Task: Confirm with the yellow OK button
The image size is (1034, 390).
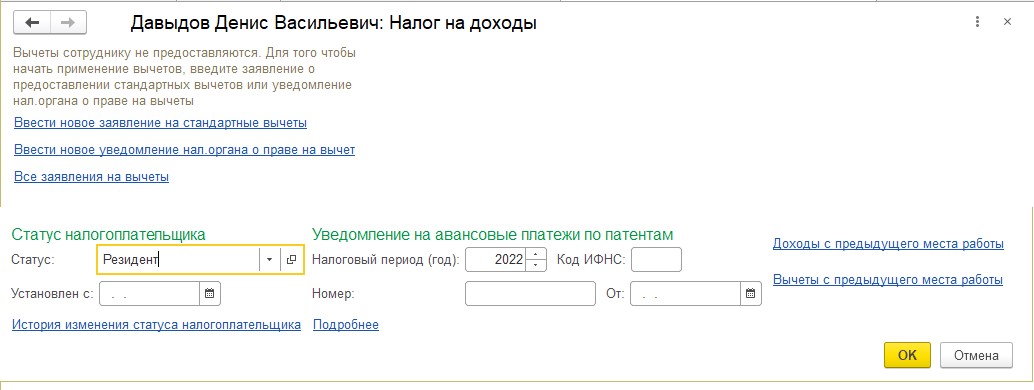Action: [907, 355]
